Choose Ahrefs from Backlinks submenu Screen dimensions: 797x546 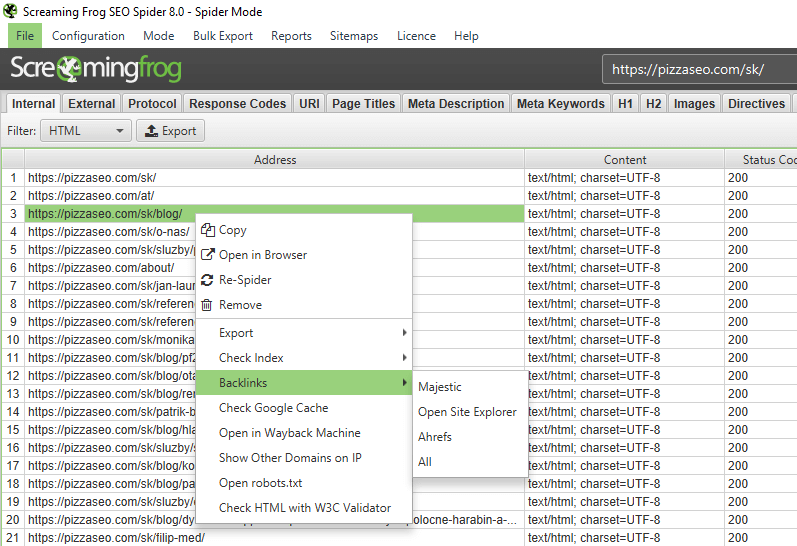click(x=470, y=437)
